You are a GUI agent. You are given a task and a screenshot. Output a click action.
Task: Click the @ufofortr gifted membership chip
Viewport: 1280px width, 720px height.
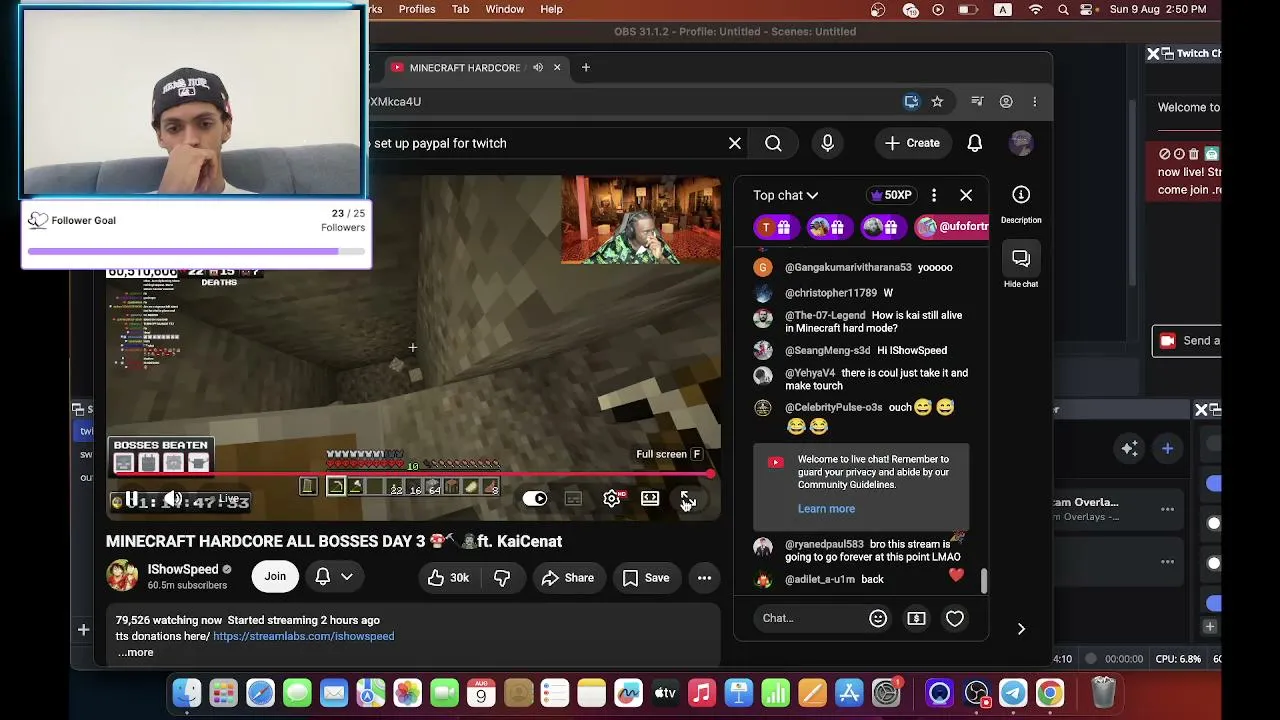tap(951, 227)
